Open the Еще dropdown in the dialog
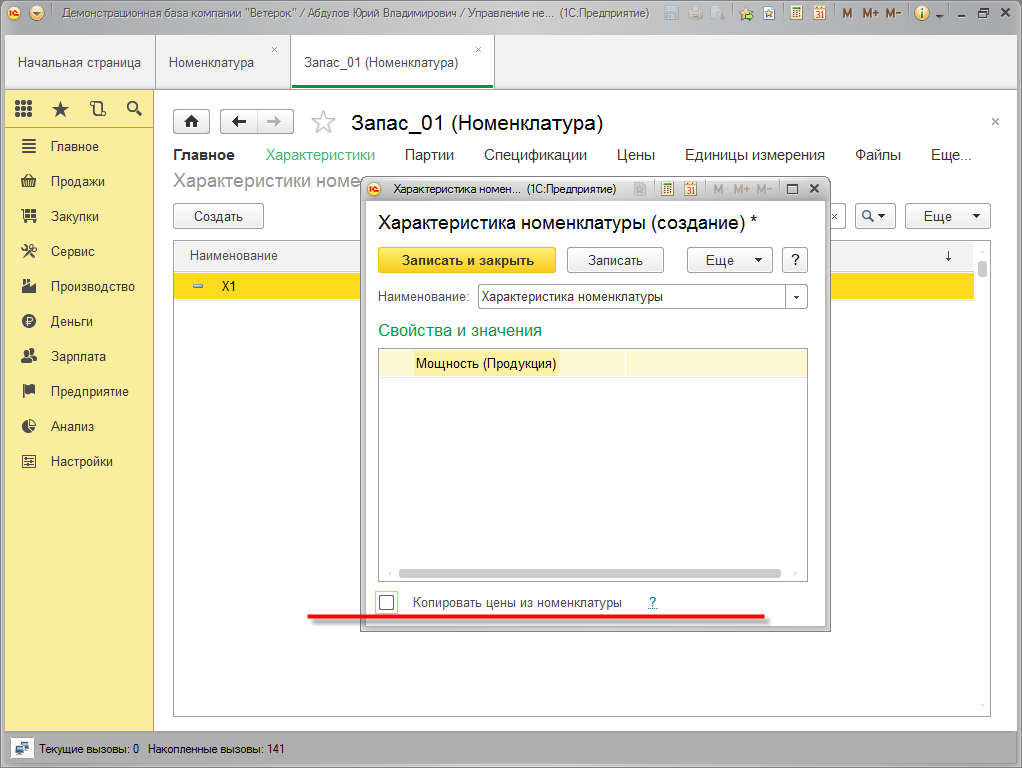 pos(729,260)
